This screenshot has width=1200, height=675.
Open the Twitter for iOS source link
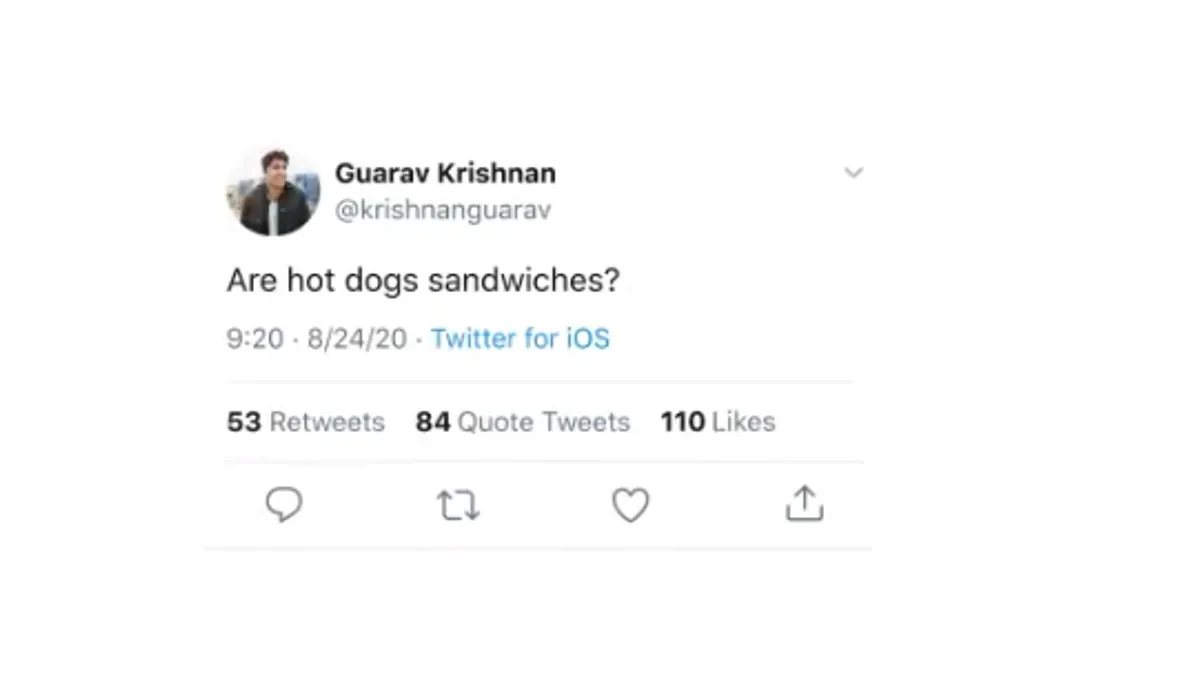520,339
